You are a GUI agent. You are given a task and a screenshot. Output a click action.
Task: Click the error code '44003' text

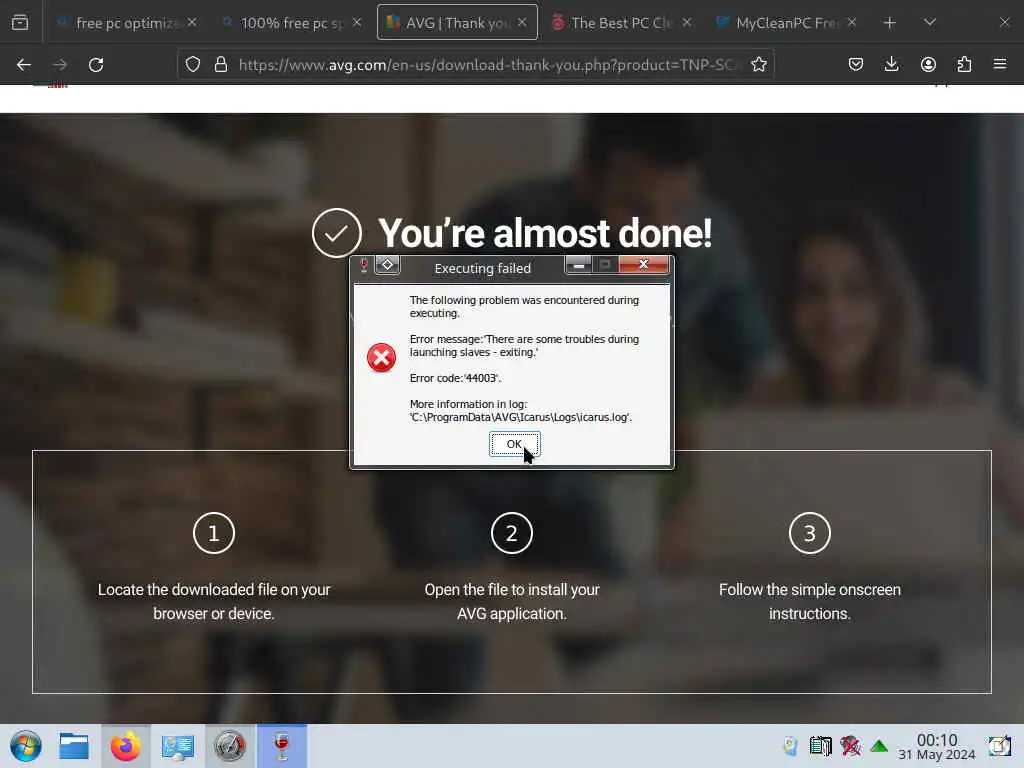[x=455, y=378]
